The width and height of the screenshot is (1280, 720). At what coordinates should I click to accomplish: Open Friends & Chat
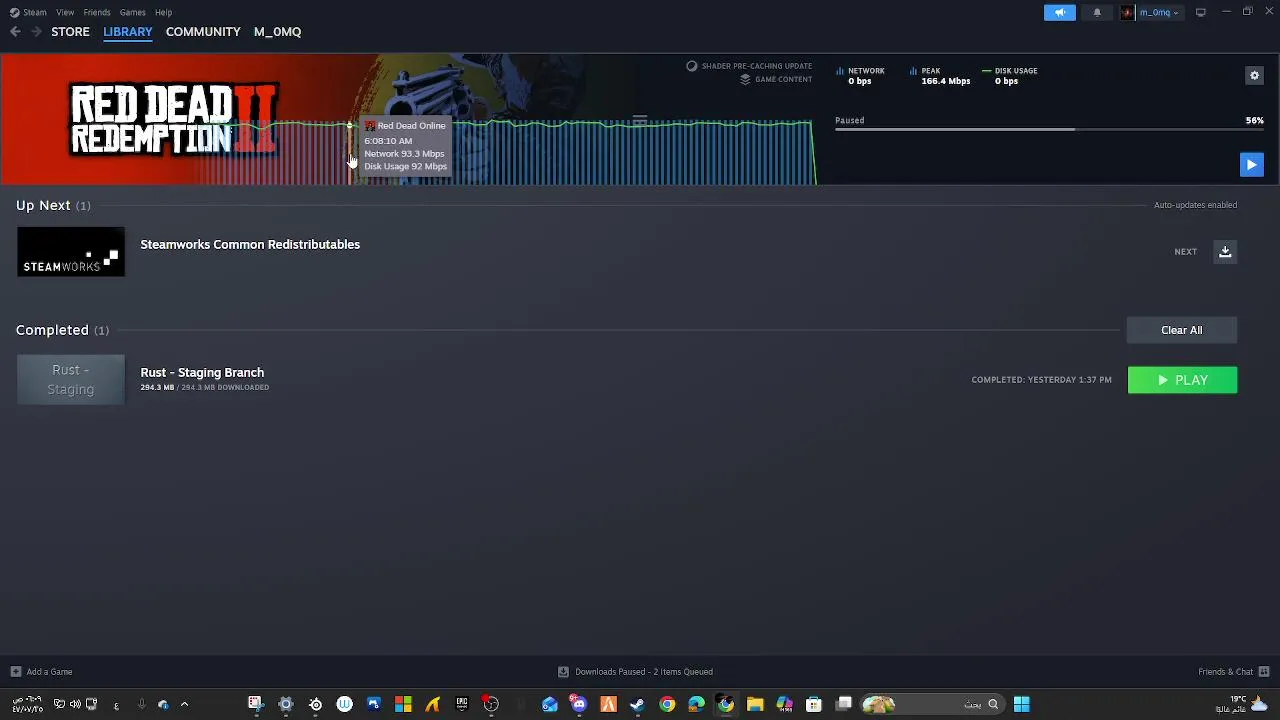(1233, 672)
